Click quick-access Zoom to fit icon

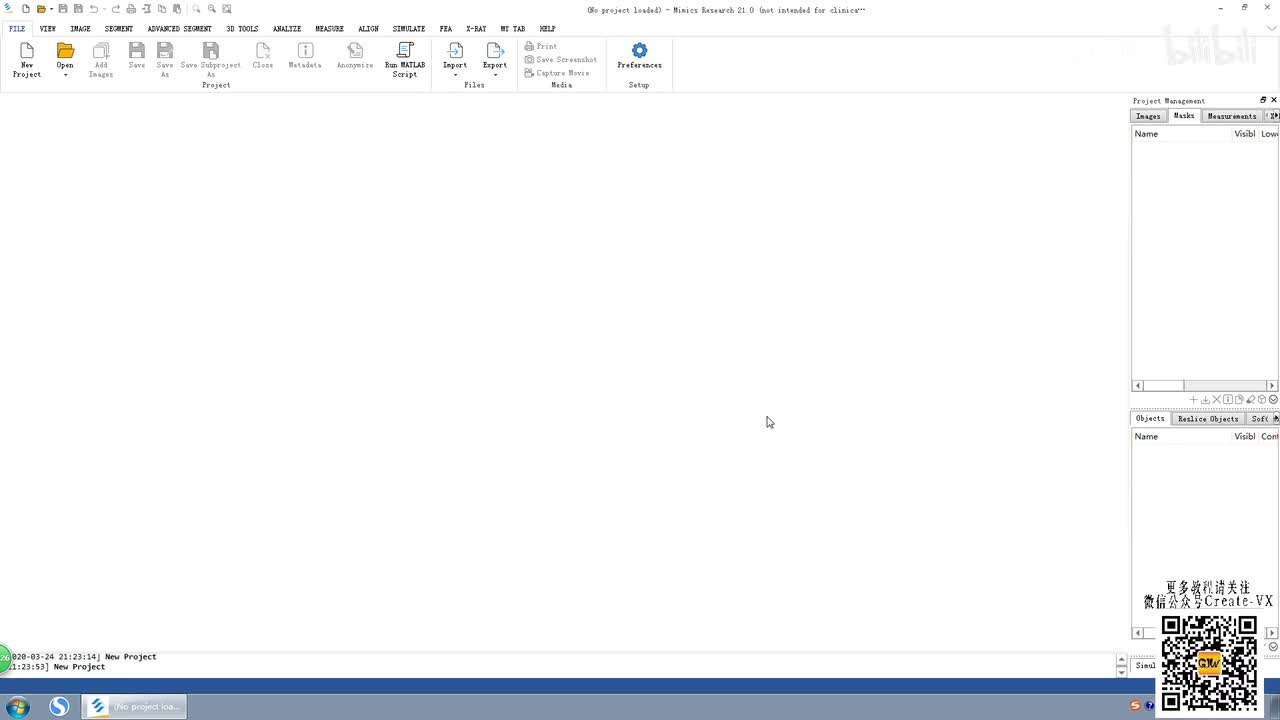click(227, 9)
